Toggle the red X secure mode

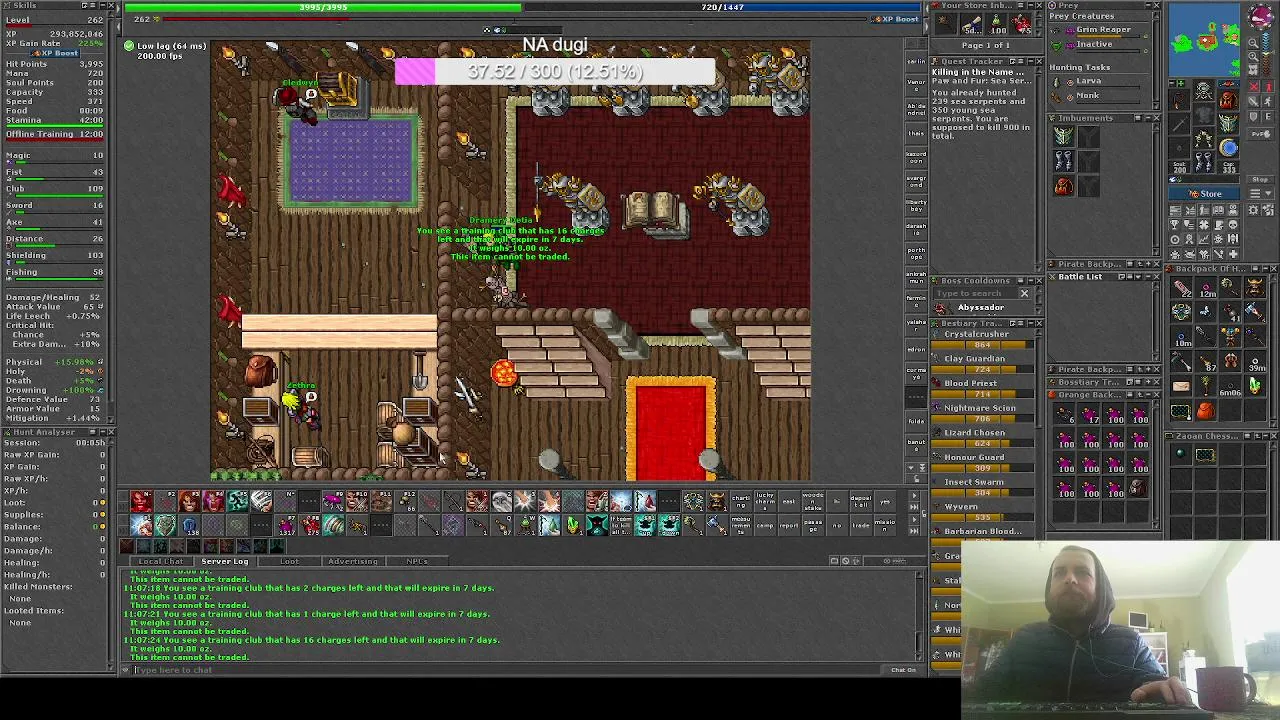tap(1254, 87)
